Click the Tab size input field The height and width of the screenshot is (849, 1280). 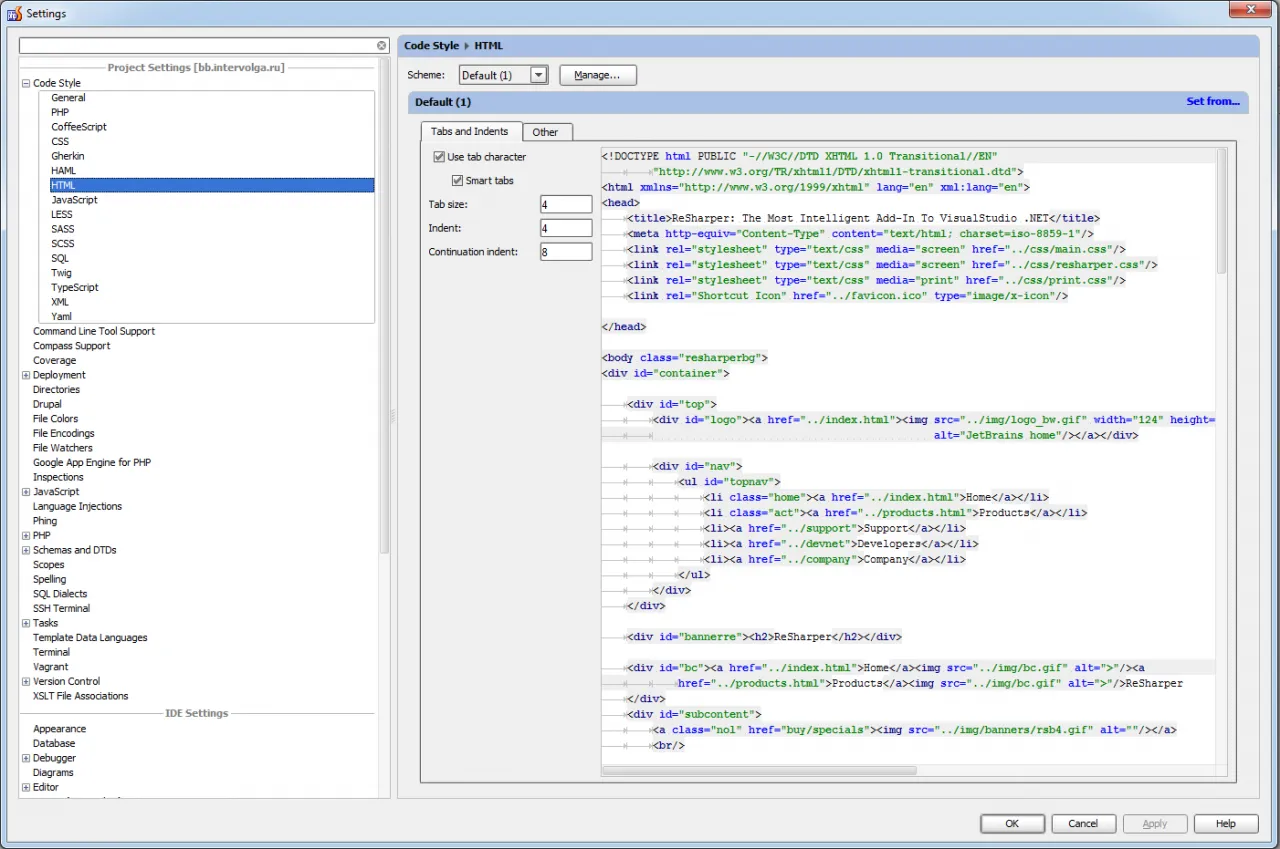pyautogui.click(x=565, y=204)
